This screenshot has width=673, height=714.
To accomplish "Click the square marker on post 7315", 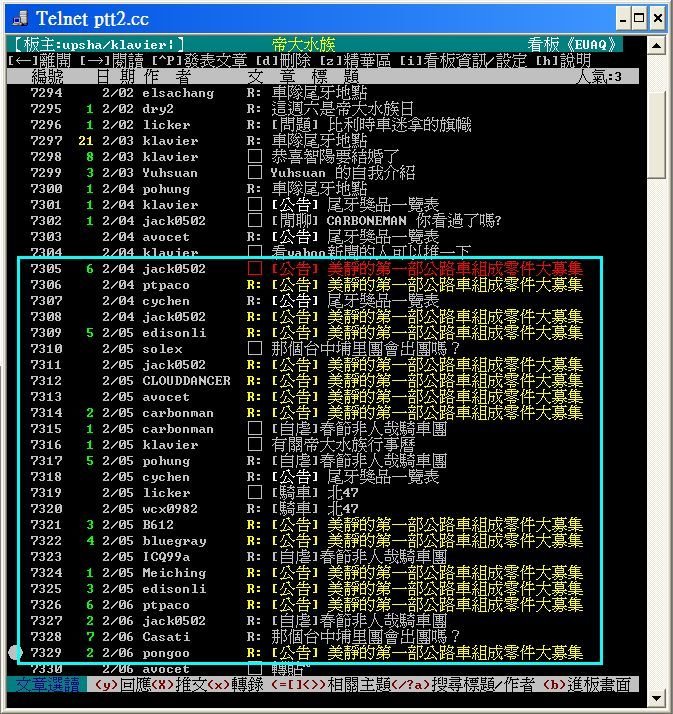I will (x=255, y=428).
